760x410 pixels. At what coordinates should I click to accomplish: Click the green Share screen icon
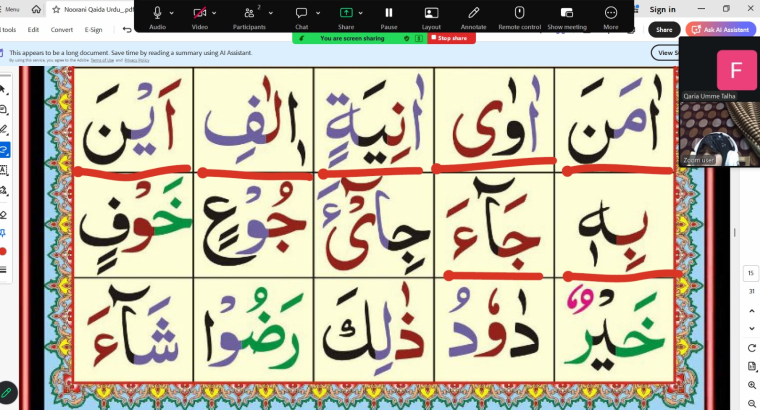point(346,13)
